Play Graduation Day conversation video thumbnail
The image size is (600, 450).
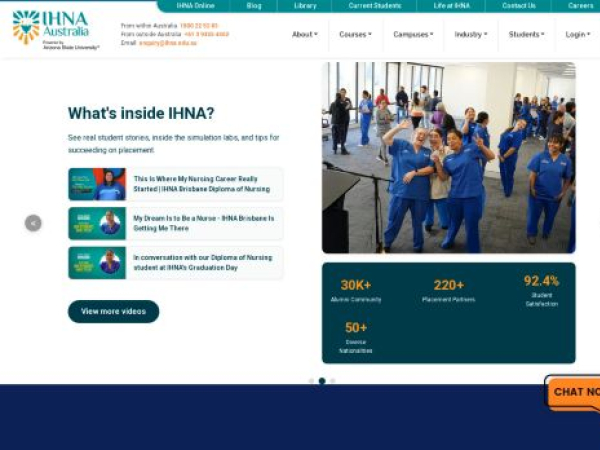(x=97, y=263)
